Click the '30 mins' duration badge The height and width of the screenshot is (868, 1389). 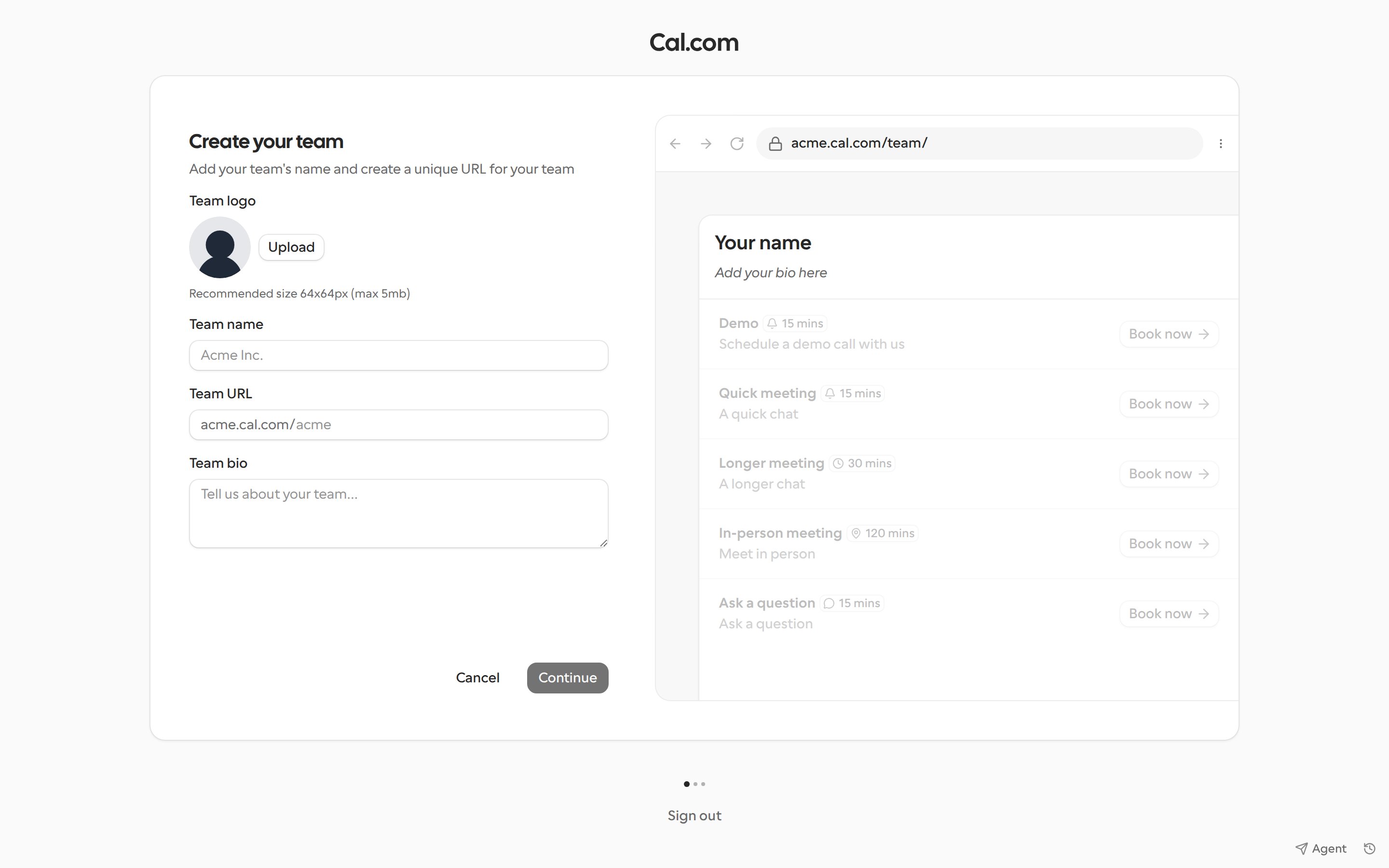click(863, 463)
